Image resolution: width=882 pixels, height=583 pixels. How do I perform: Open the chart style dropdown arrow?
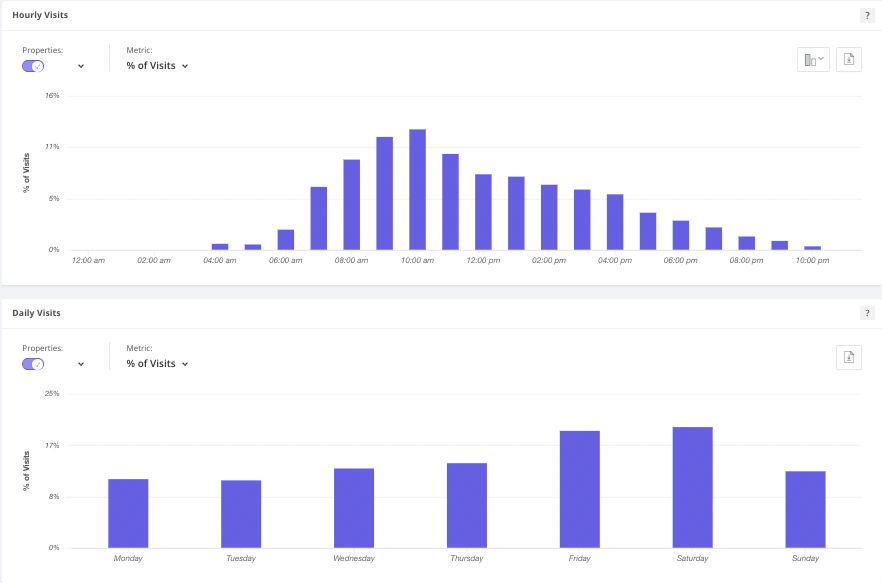820,57
